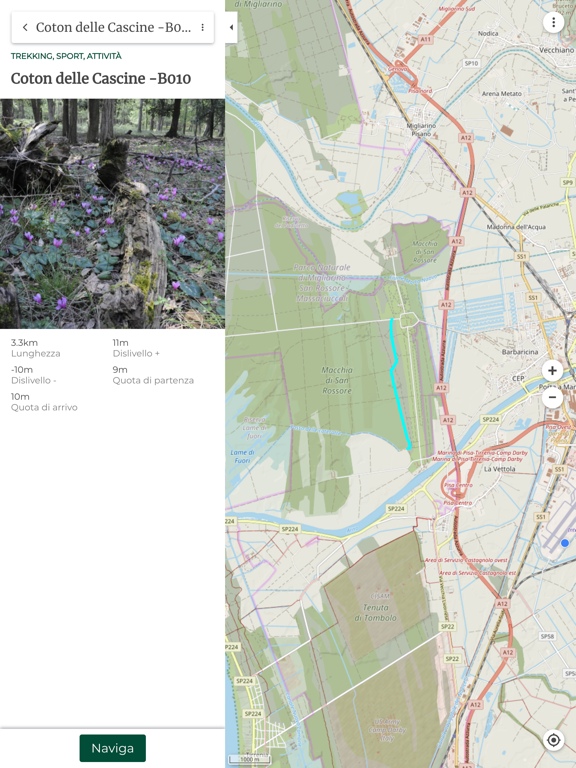Click the 'Coton delle Cascine -B010' heading
Image resolution: width=576 pixels, height=768 pixels.
point(101,78)
